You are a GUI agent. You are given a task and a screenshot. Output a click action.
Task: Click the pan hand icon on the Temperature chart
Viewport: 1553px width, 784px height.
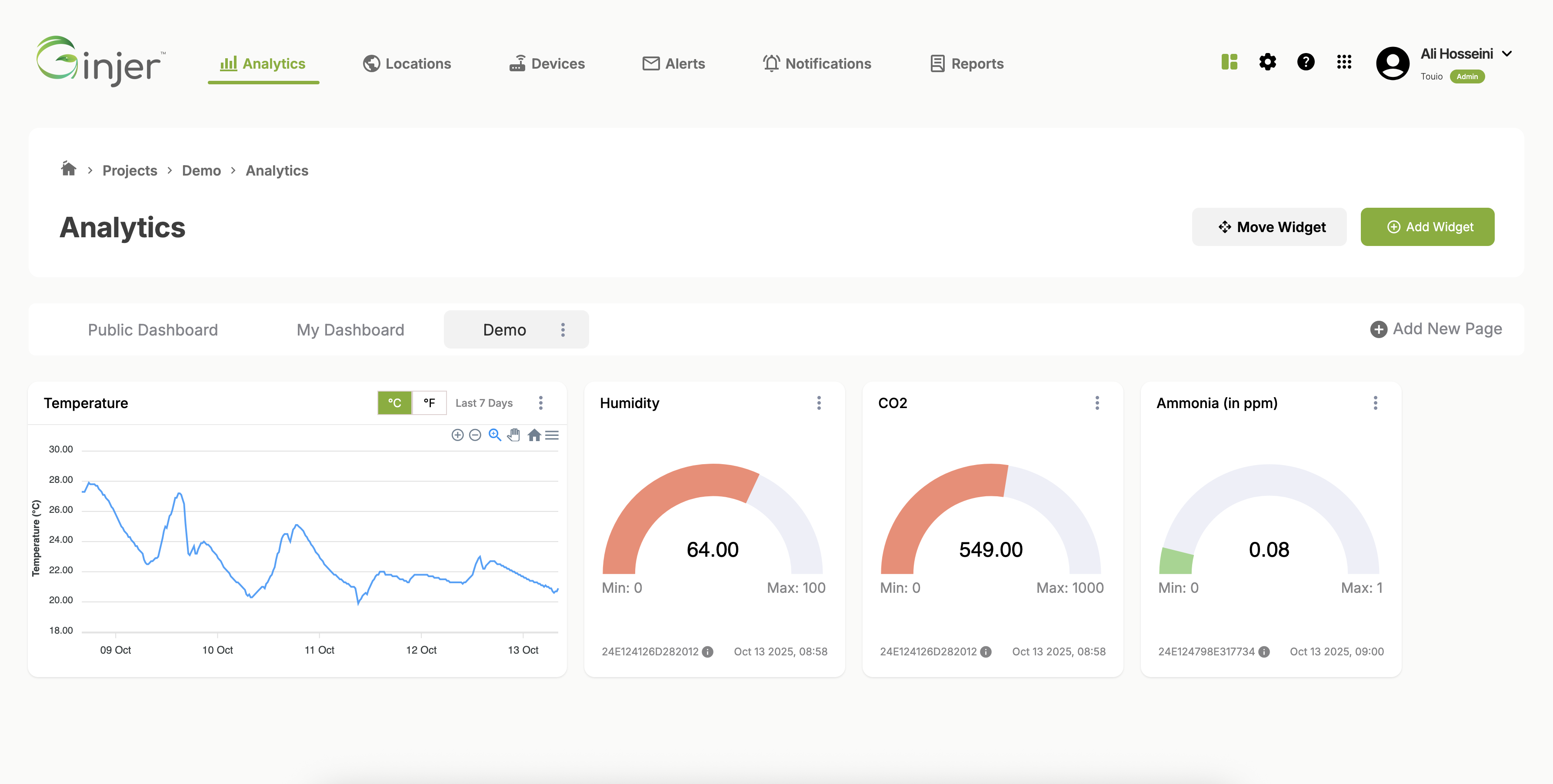[x=513, y=435]
